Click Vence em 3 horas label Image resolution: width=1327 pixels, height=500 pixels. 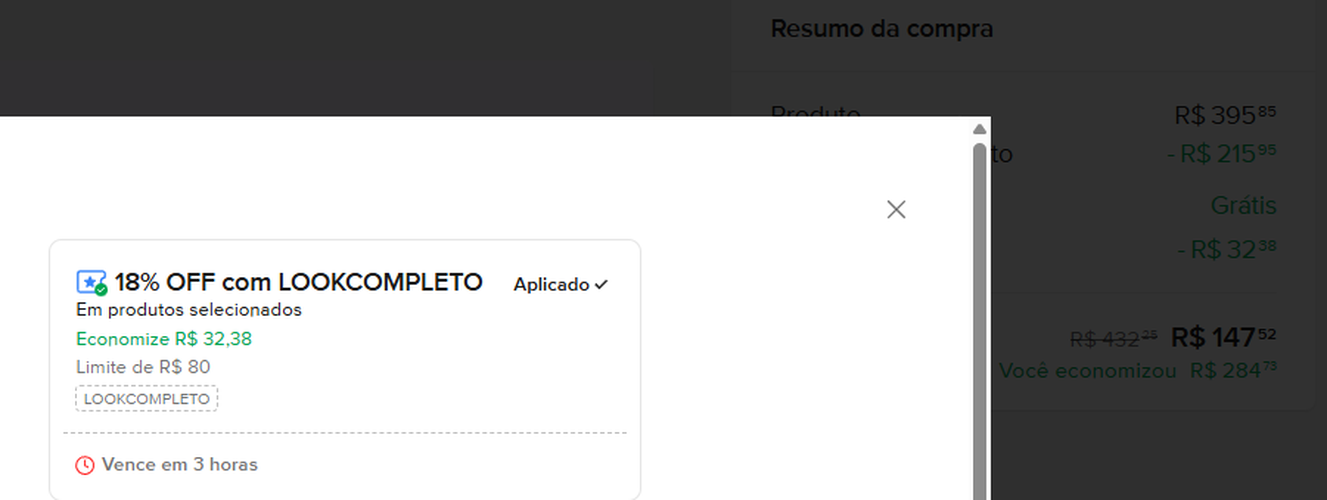180,465
